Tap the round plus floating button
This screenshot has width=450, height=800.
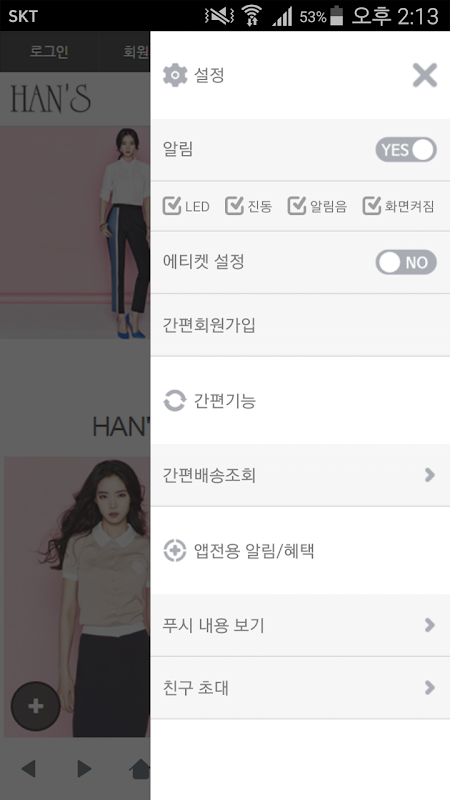[36, 706]
